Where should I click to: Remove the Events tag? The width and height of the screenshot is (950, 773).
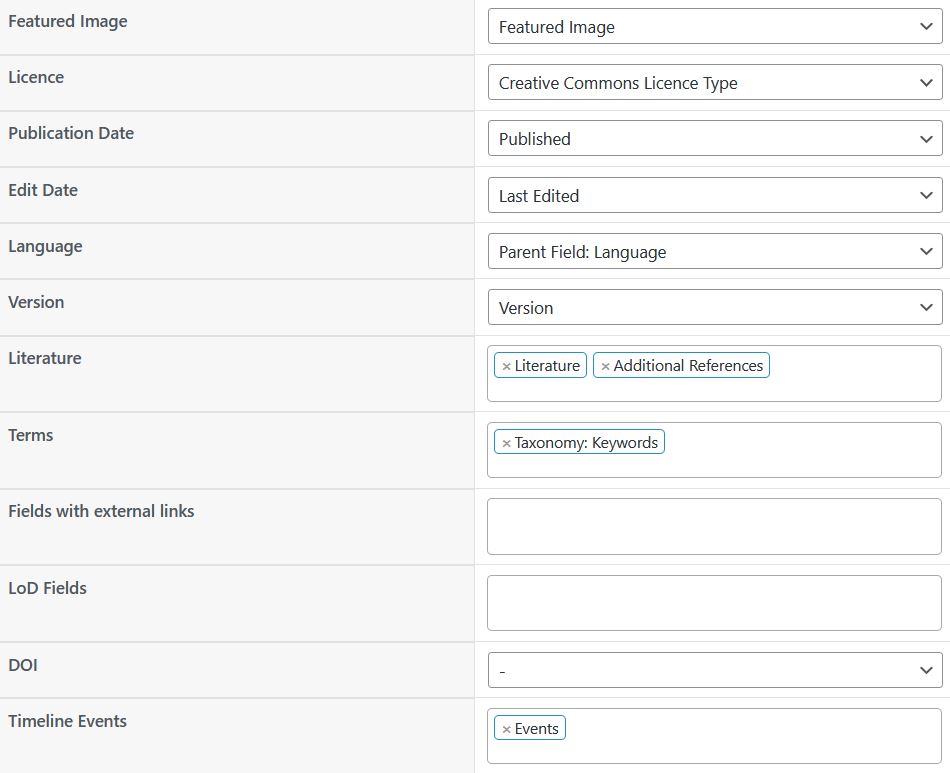point(507,729)
